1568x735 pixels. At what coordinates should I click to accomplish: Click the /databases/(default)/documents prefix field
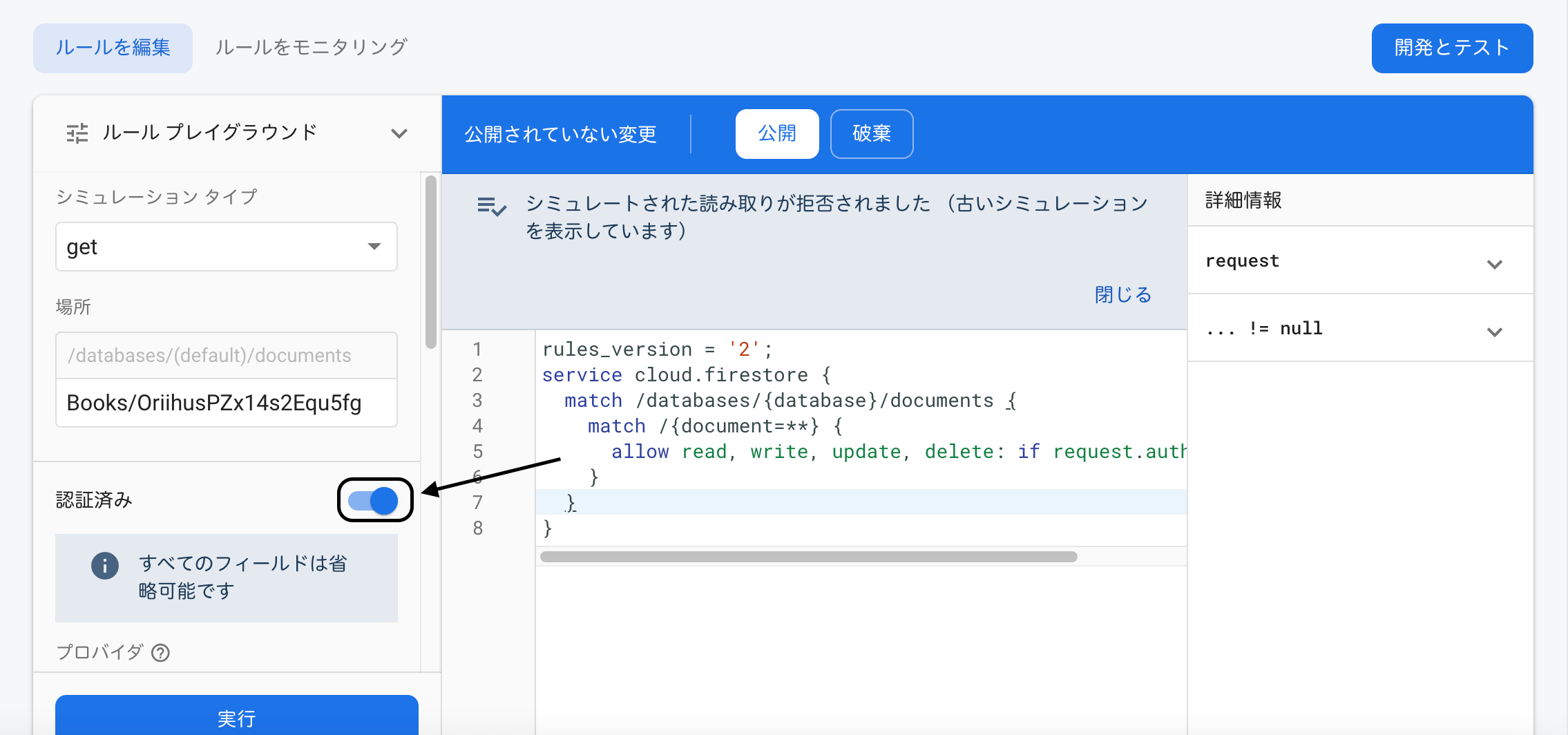(227, 356)
